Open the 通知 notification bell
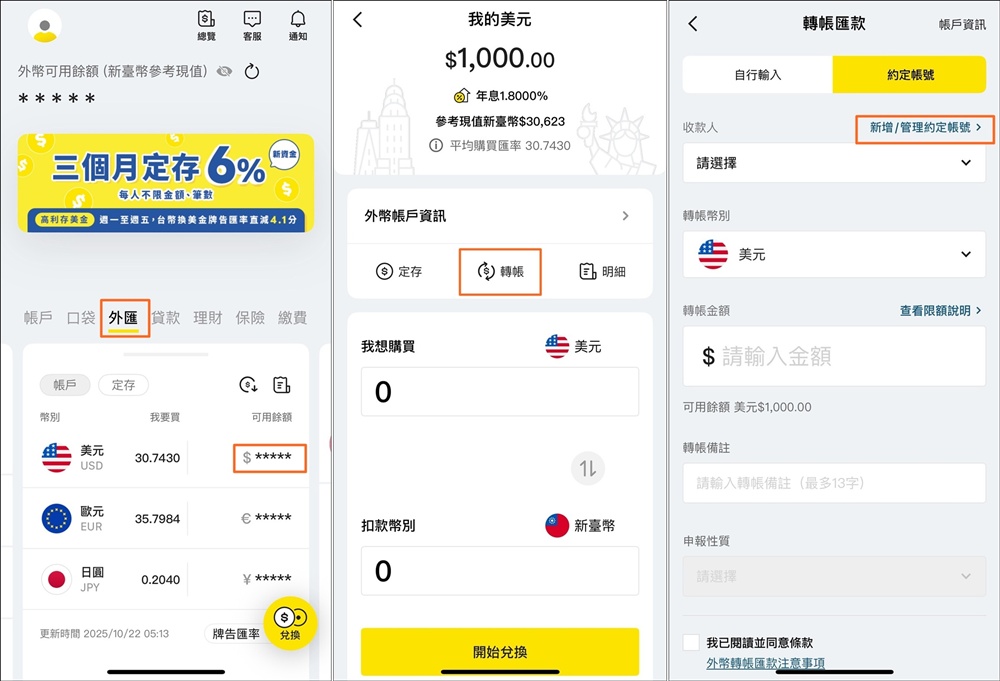Viewport: 1000px width, 681px height. tap(298, 26)
